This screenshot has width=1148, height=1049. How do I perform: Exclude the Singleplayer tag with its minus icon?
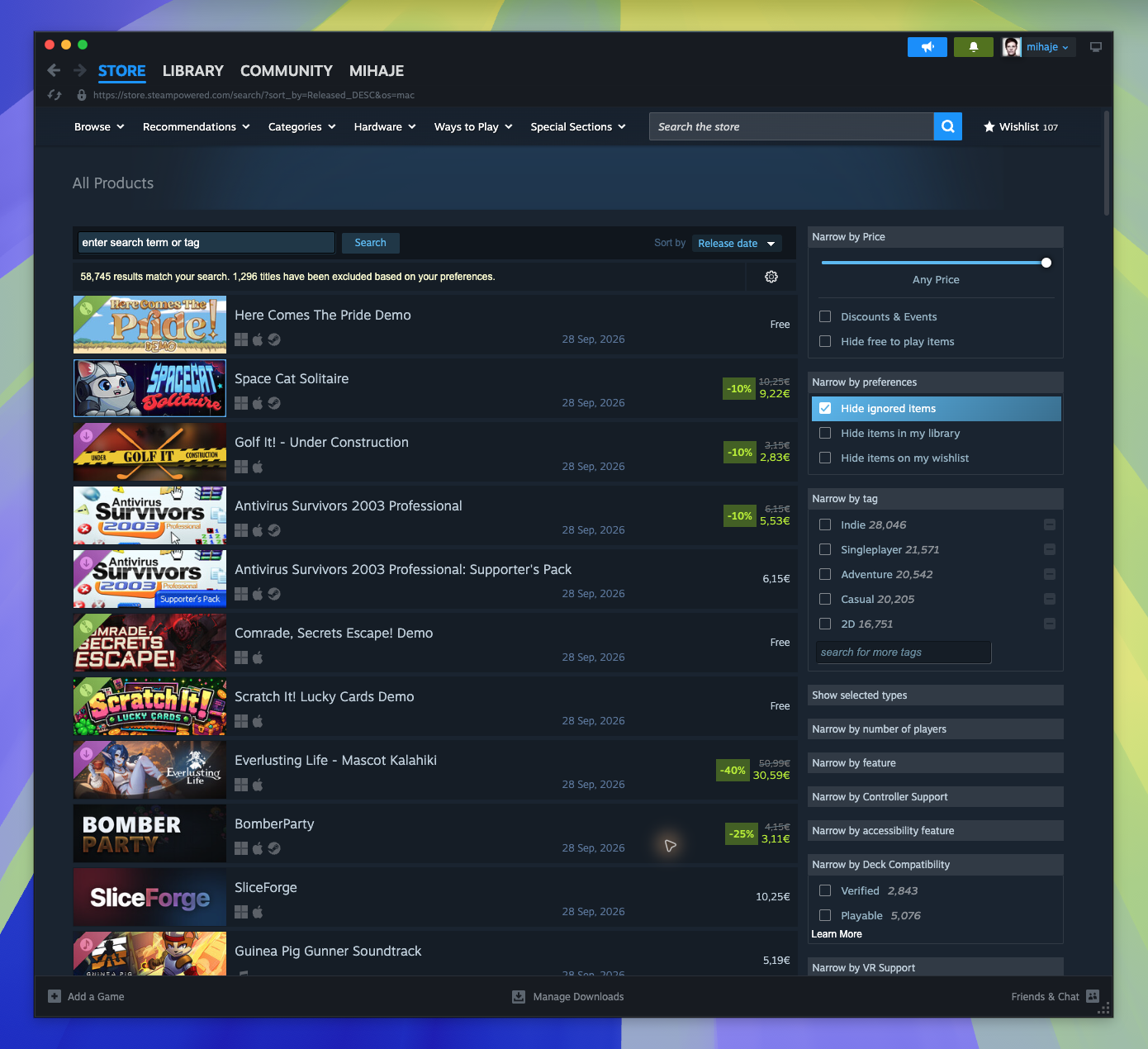click(x=1050, y=549)
